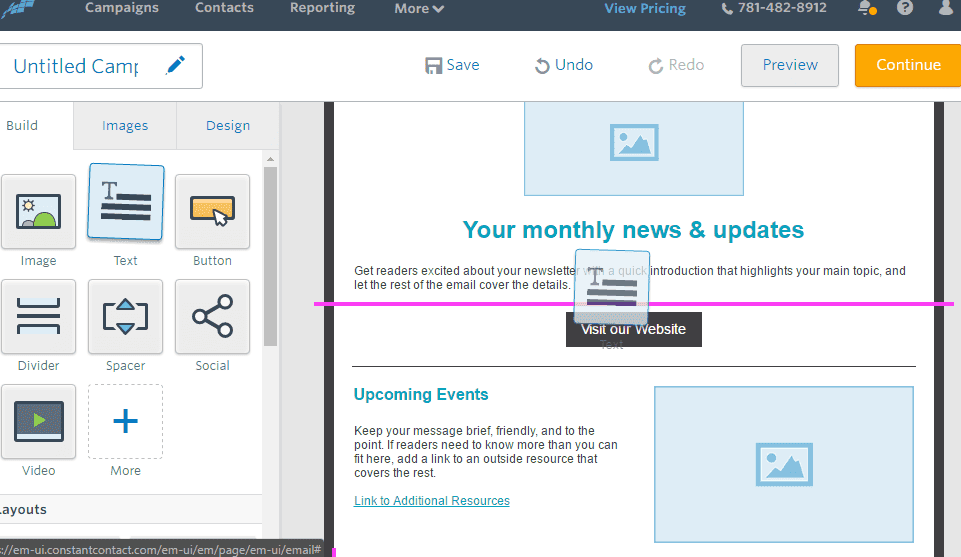Click the Visit our Website button in email
The image size is (961, 557).
(634, 330)
